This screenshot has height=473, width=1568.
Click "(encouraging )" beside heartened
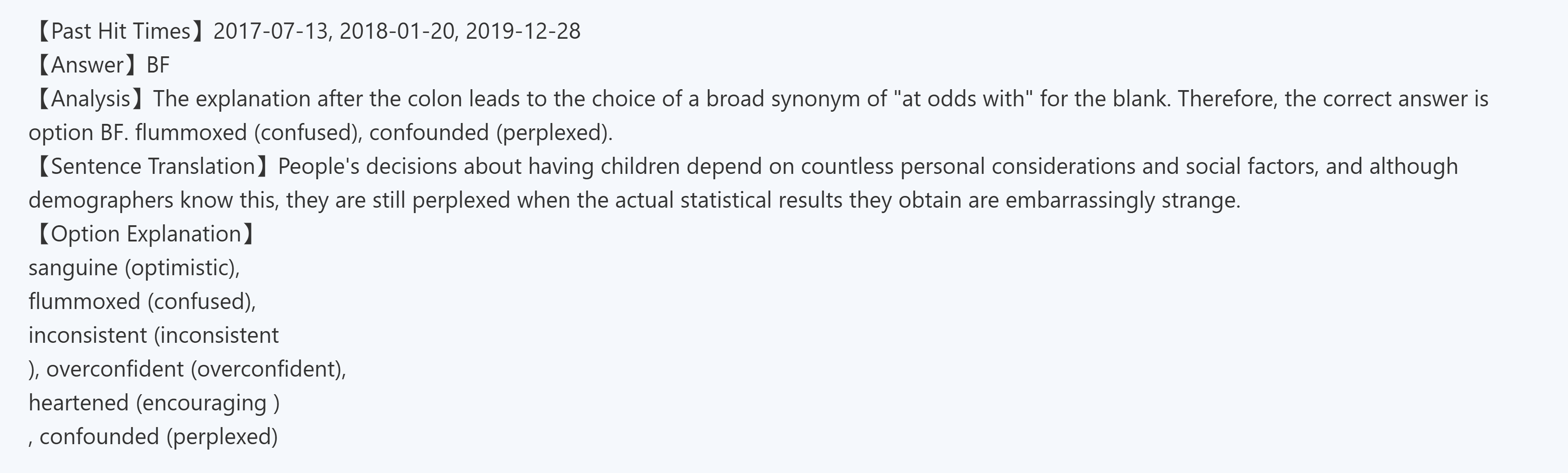[x=208, y=403]
